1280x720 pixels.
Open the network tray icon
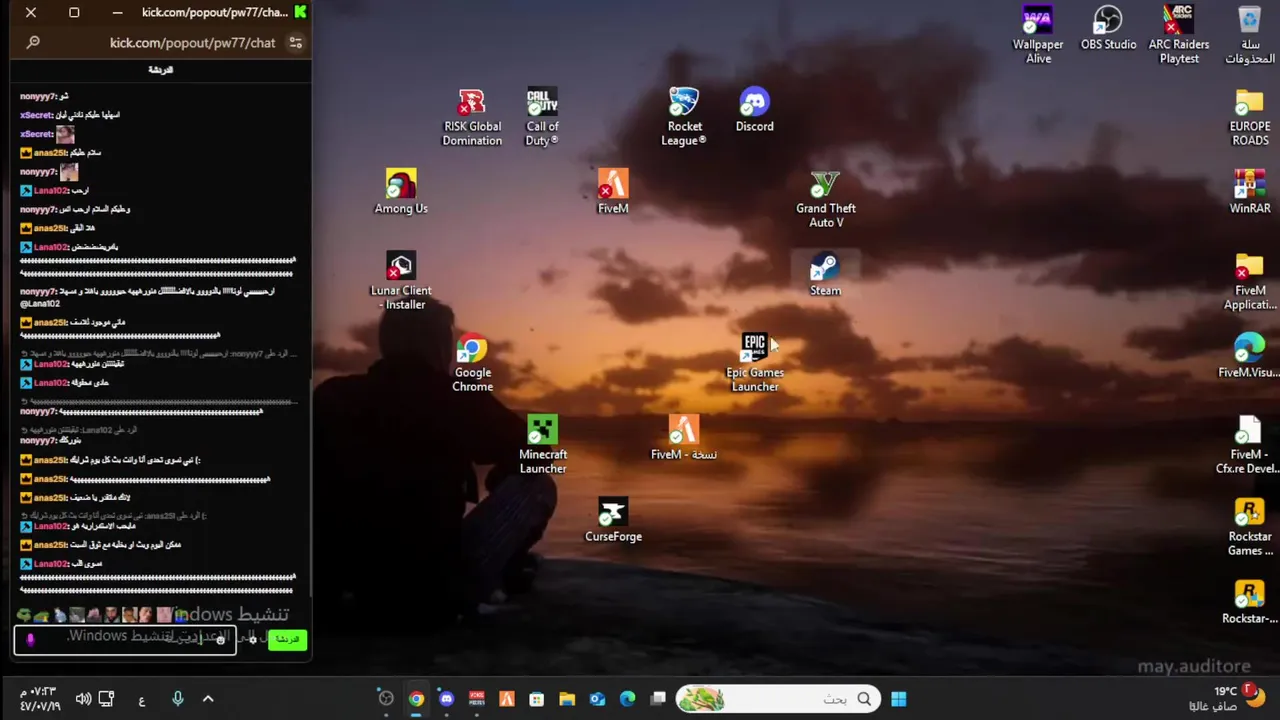106,699
